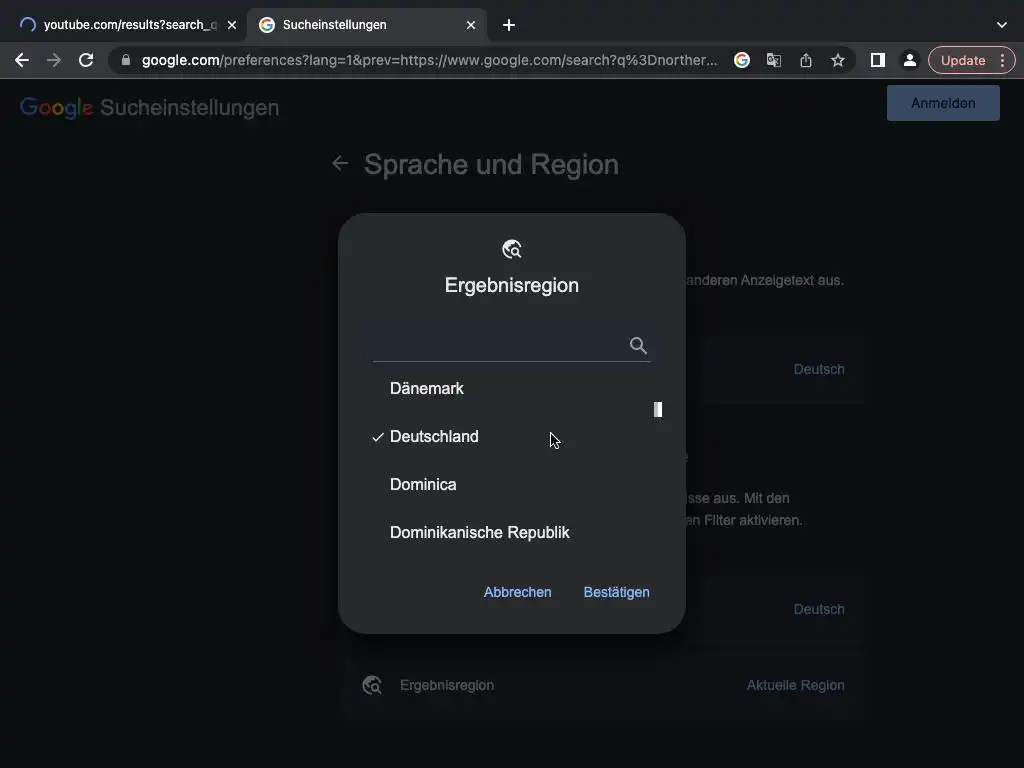Reload the current page
Image resolution: width=1024 pixels, height=768 pixels.
click(86, 60)
